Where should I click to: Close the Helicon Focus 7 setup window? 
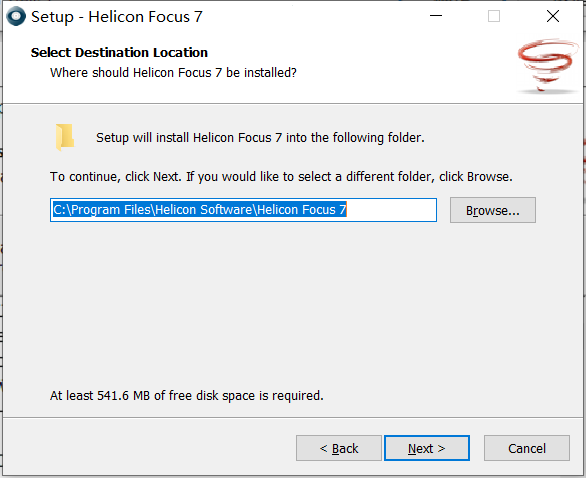(552, 16)
